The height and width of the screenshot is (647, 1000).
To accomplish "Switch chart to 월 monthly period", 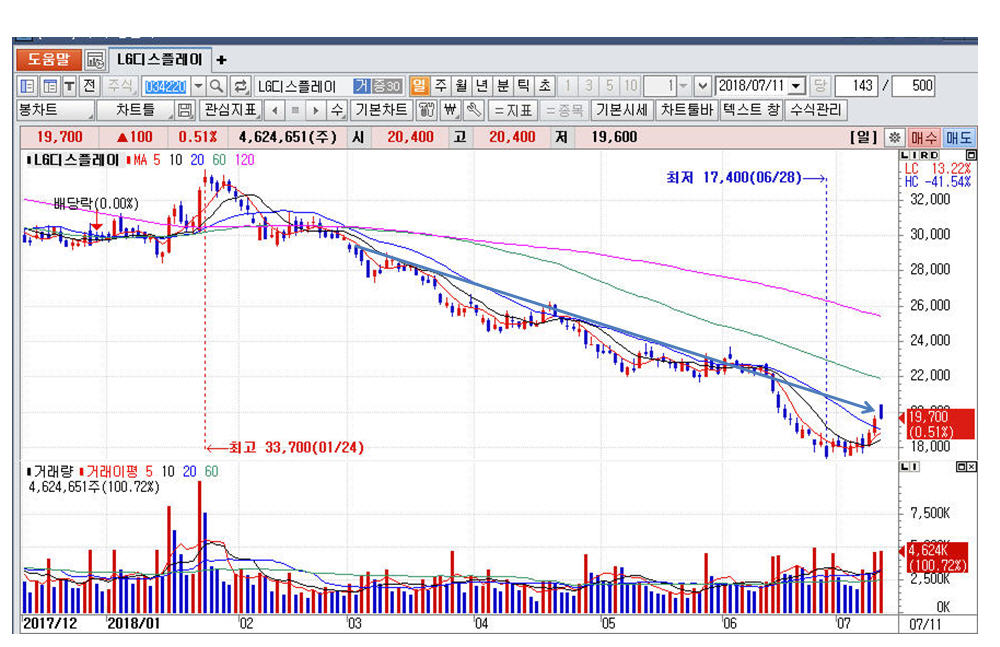I will point(460,86).
